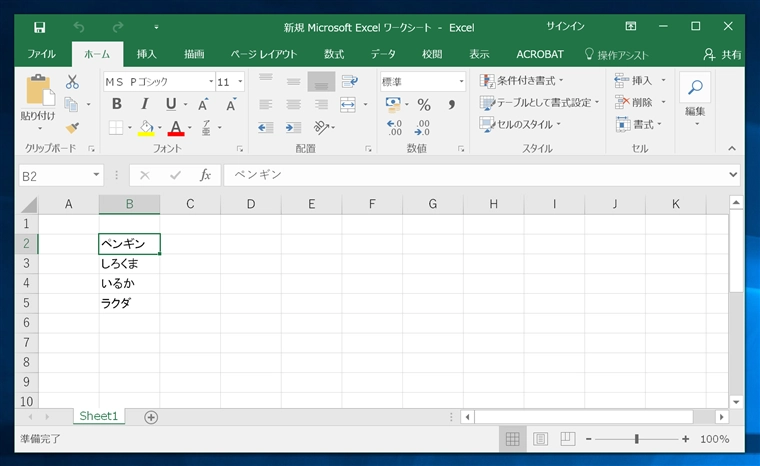The height and width of the screenshot is (466, 760).
Task: Open ファイル tab
Action: click(x=41, y=54)
